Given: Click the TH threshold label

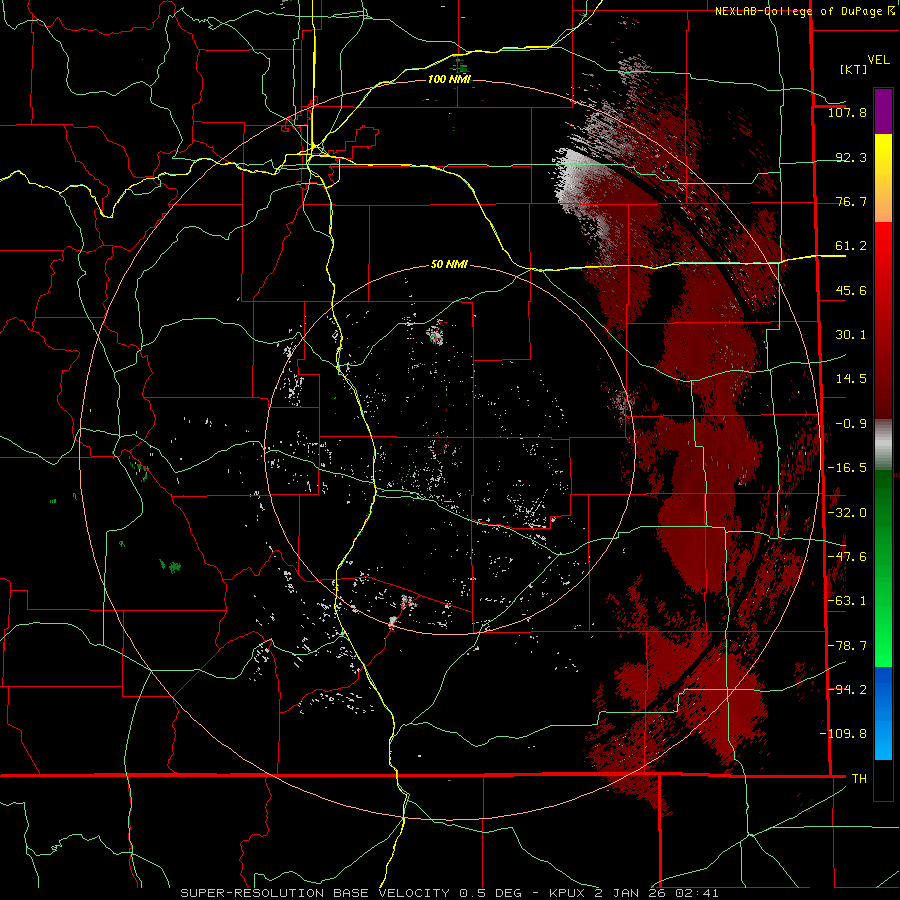Looking at the screenshot, I should [x=859, y=778].
